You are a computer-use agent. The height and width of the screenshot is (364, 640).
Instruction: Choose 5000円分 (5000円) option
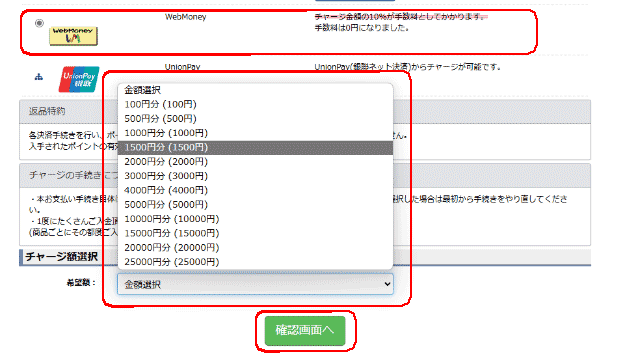click(255, 204)
